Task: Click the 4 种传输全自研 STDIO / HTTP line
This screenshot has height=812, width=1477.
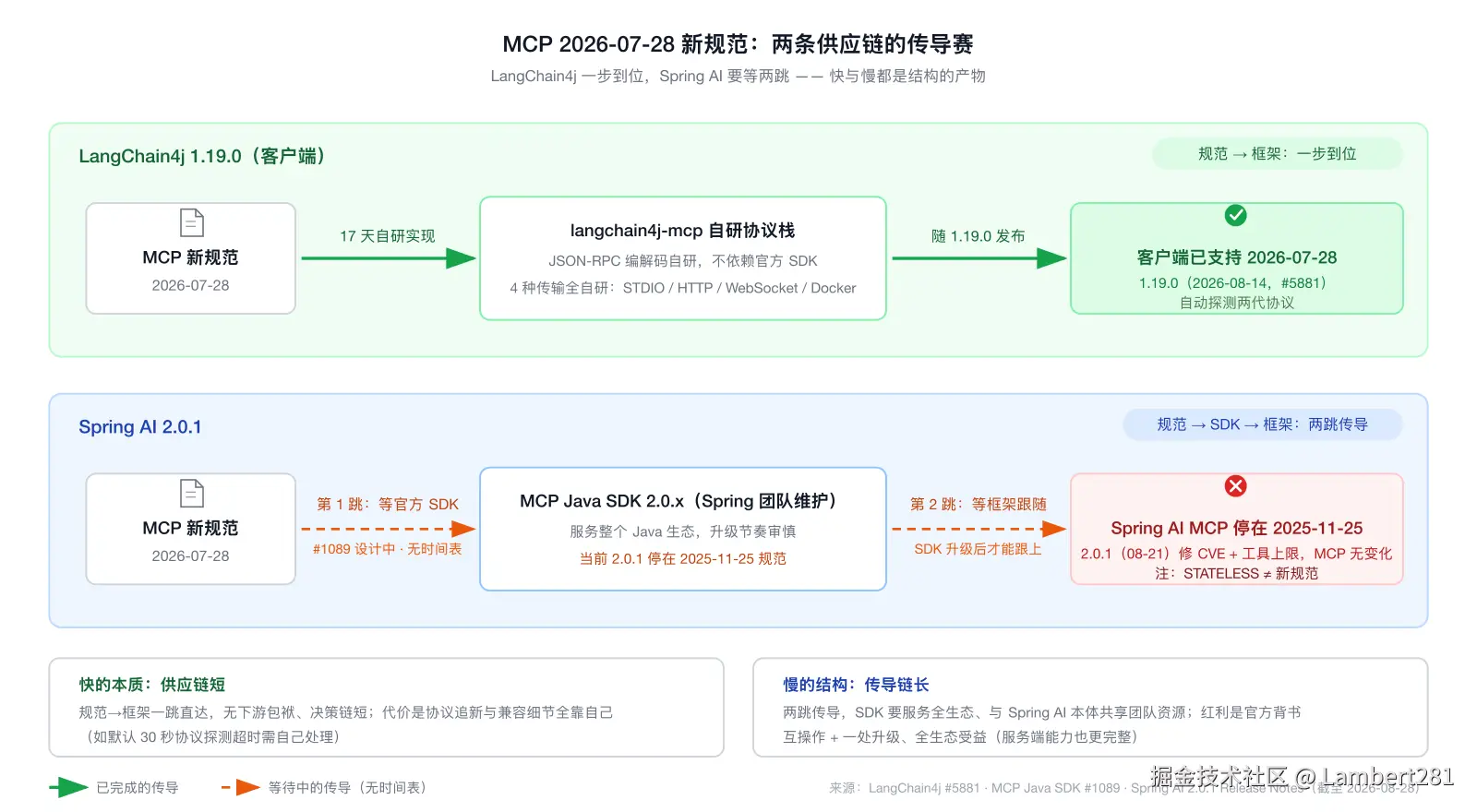Action: click(x=683, y=288)
